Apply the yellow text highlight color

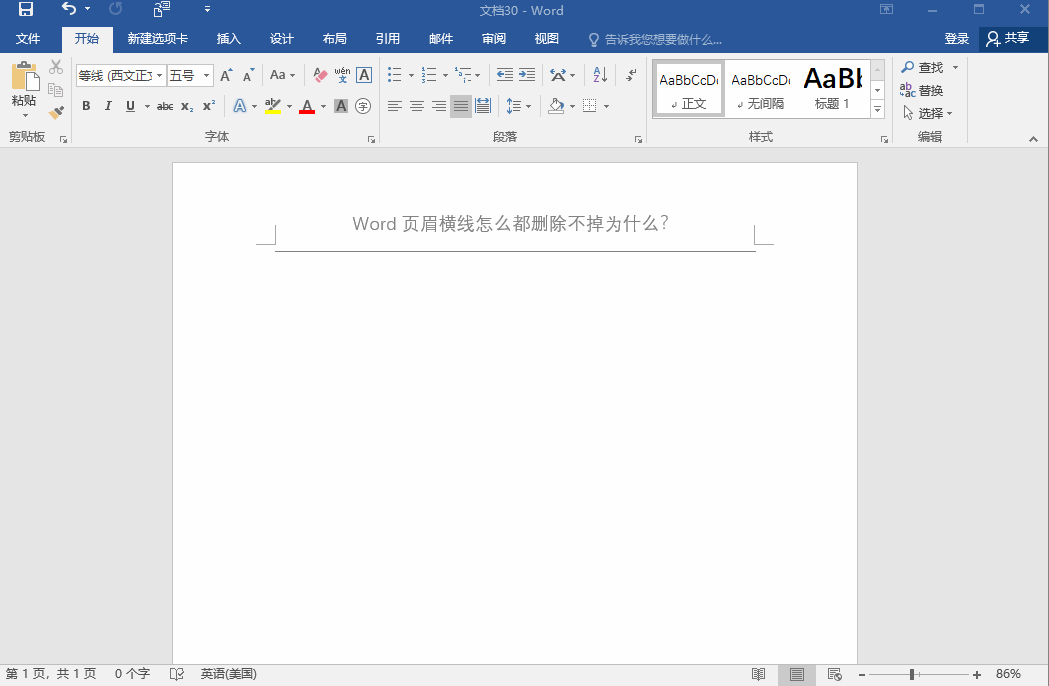click(272, 106)
